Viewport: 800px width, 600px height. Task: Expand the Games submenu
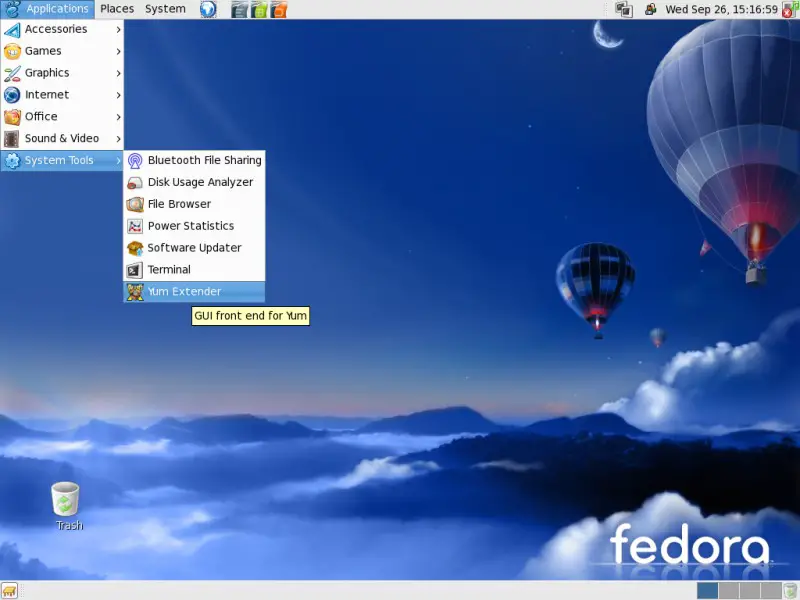coord(62,52)
